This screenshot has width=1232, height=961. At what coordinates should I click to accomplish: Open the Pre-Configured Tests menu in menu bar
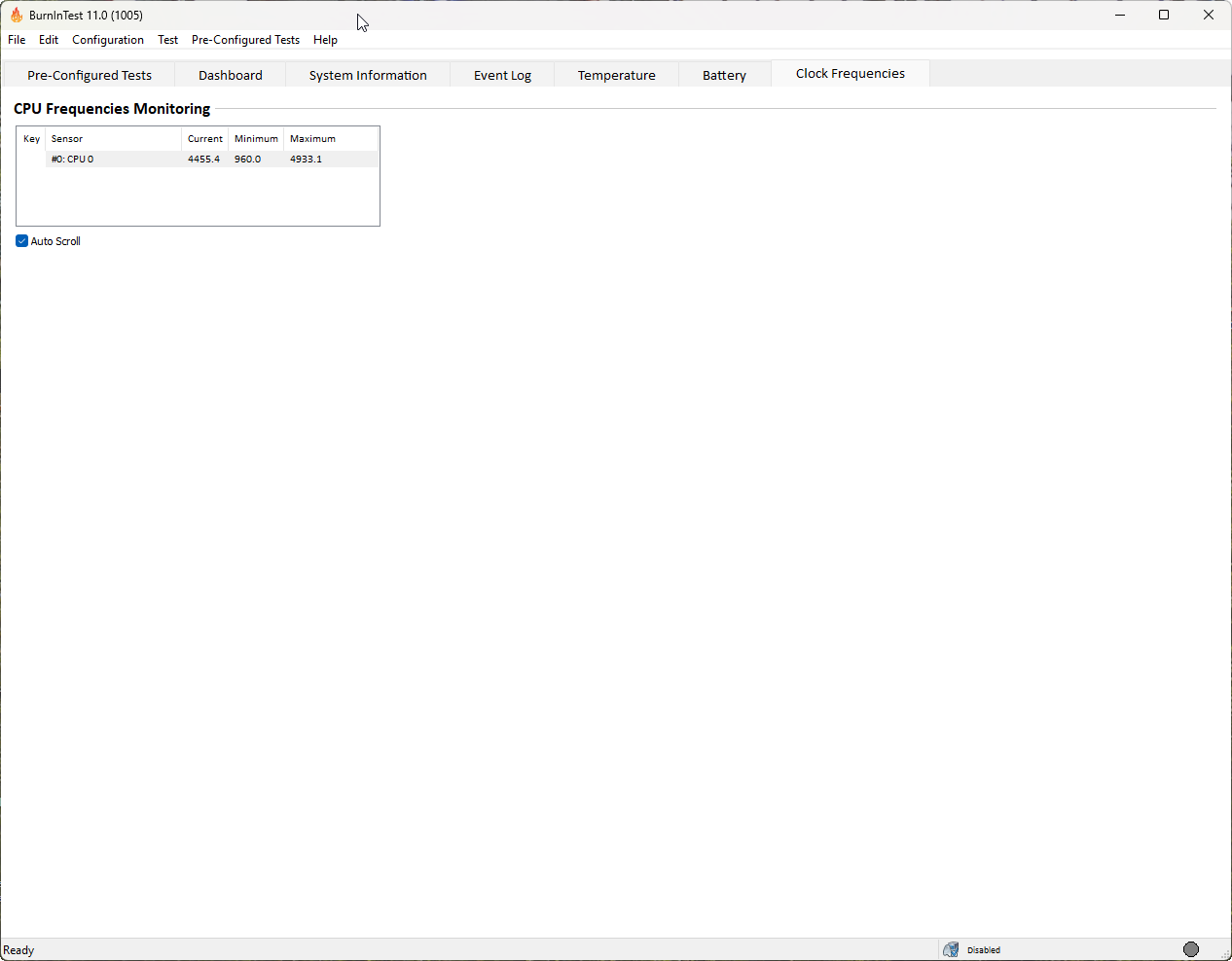(245, 40)
